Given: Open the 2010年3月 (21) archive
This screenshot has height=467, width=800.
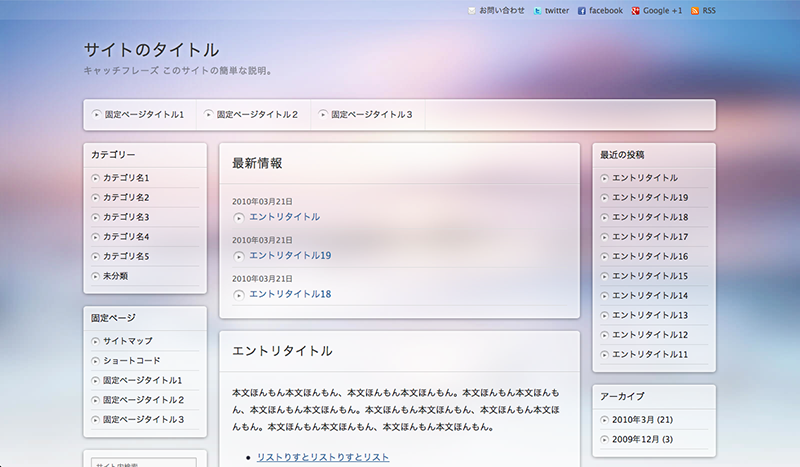Looking at the screenshot, I should (642, 420).
